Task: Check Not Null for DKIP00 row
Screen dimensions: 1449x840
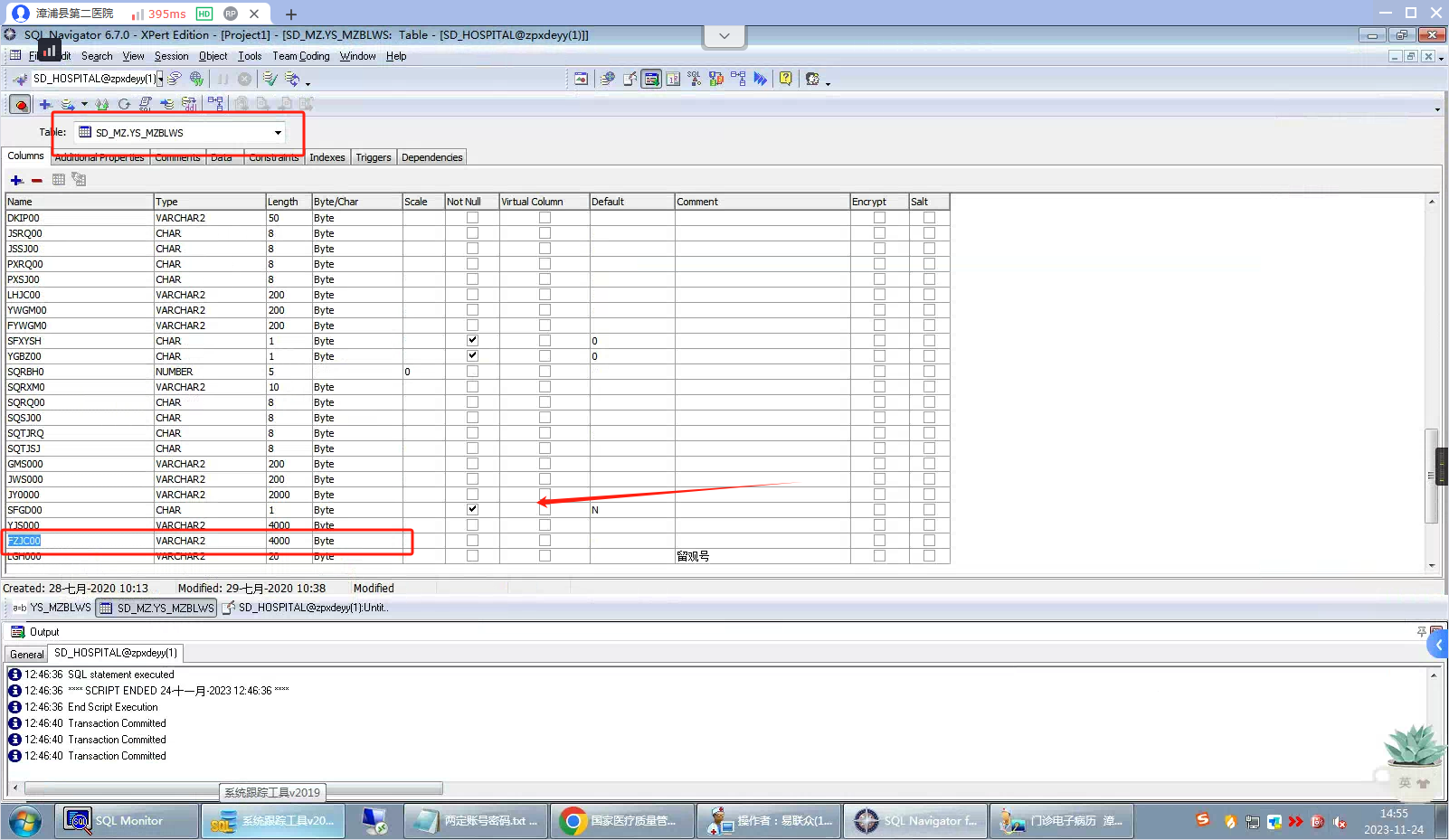Action: pyautogui.click(x=472, y=218)
